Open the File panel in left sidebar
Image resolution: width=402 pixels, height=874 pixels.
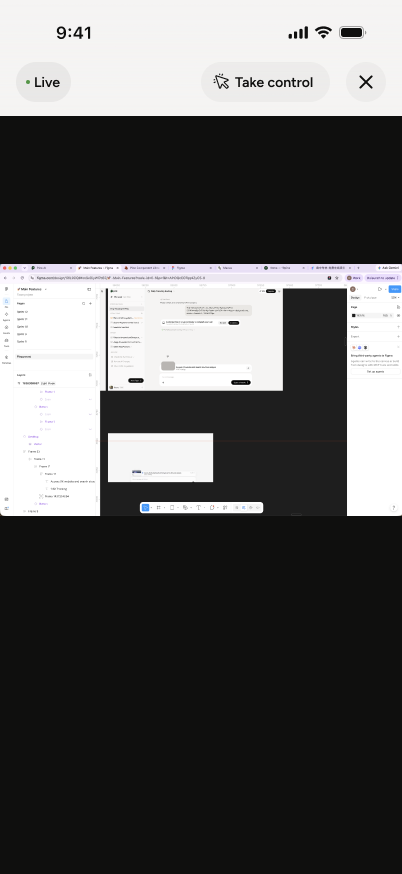coord(6,302)
